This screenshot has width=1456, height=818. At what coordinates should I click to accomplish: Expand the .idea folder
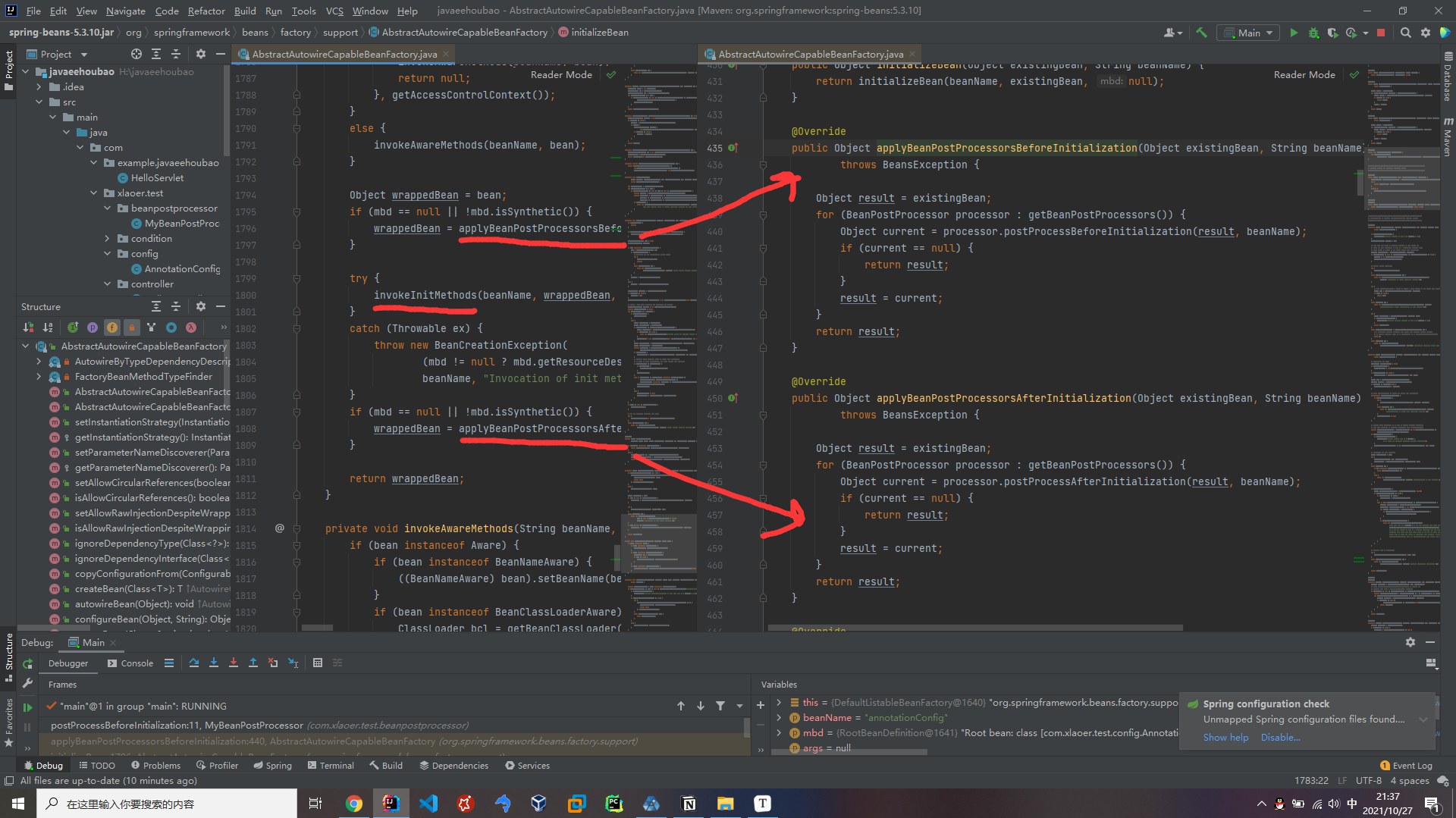pyautogui.click(x=39, y=87)
